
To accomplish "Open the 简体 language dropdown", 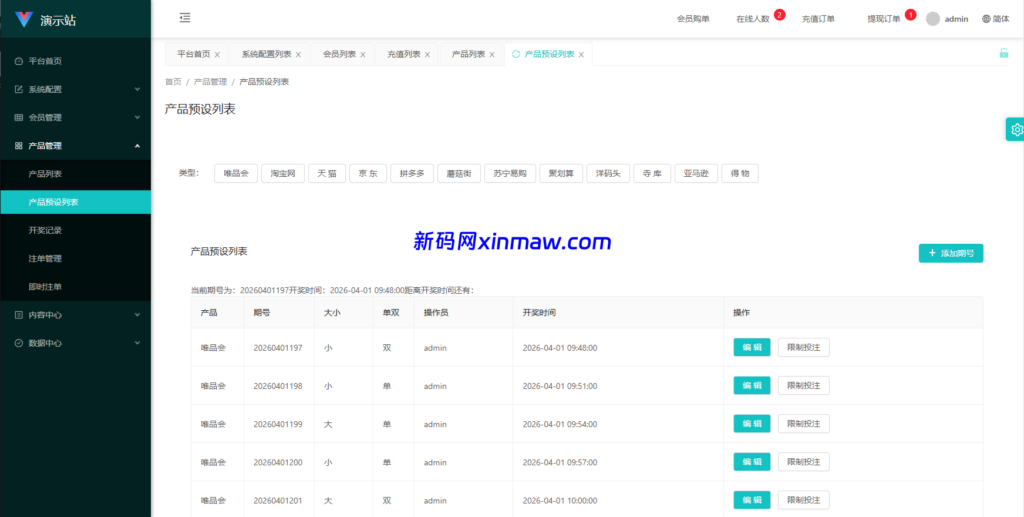I will pyautogui.click(x=995, y=19).
